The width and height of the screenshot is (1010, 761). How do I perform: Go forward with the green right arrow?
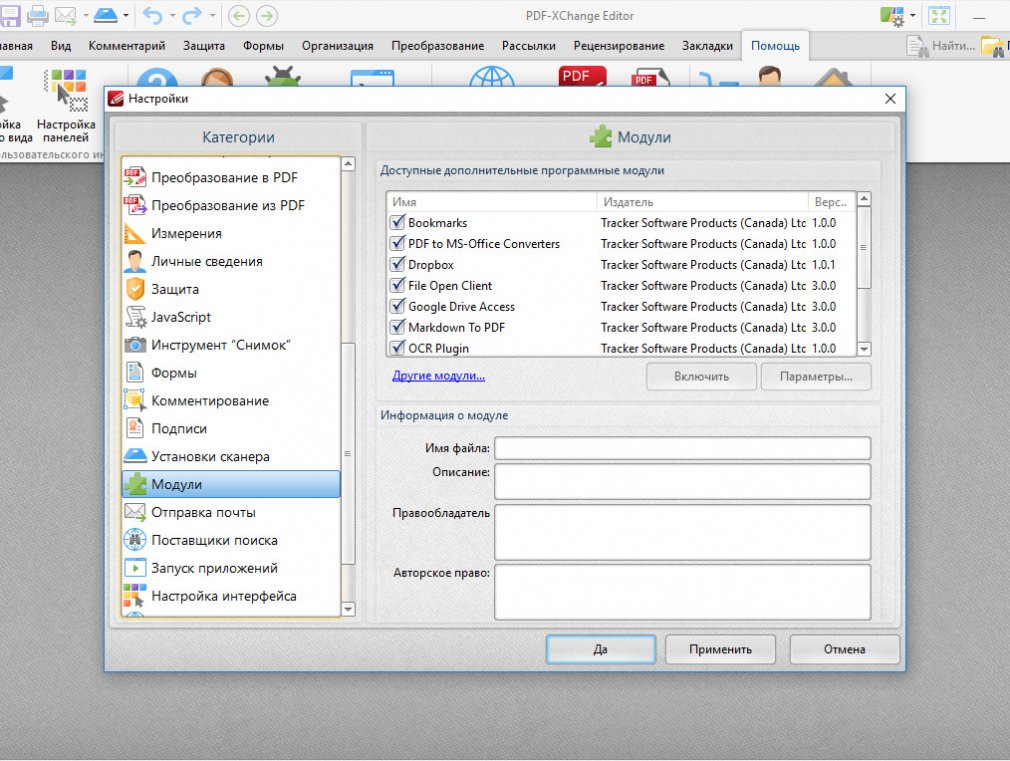267,15
